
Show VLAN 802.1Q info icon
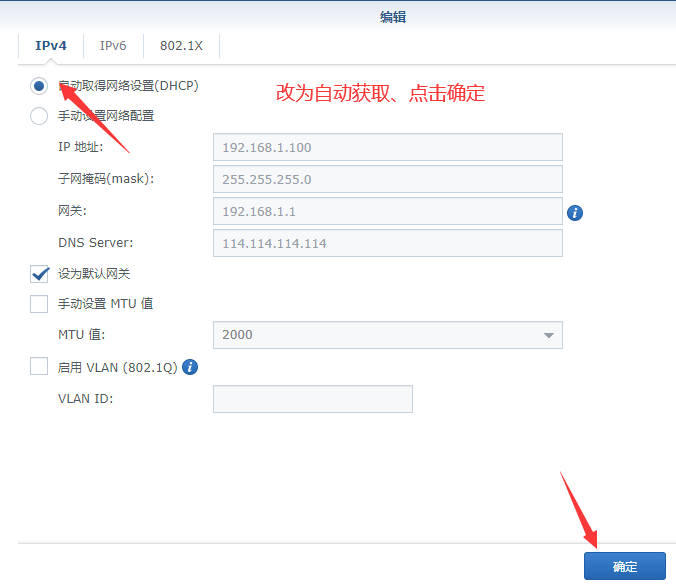pyautogui.click(x=190, y=367)
